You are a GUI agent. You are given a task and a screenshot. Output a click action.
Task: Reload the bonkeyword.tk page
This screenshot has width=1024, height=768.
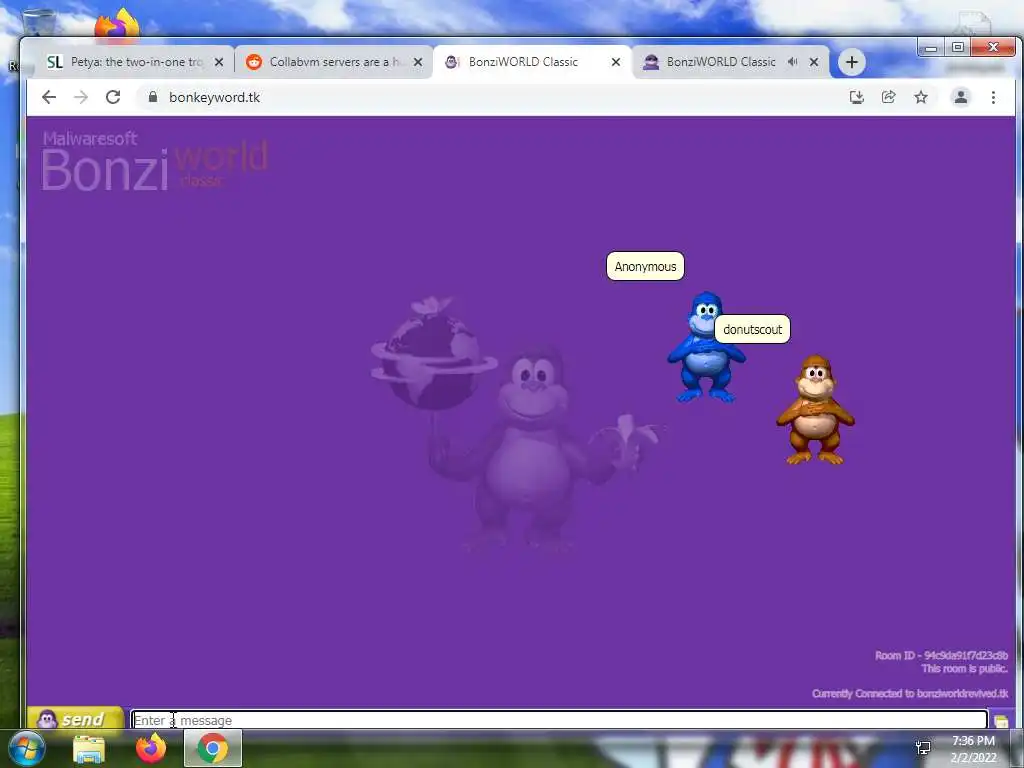point(113,97)
